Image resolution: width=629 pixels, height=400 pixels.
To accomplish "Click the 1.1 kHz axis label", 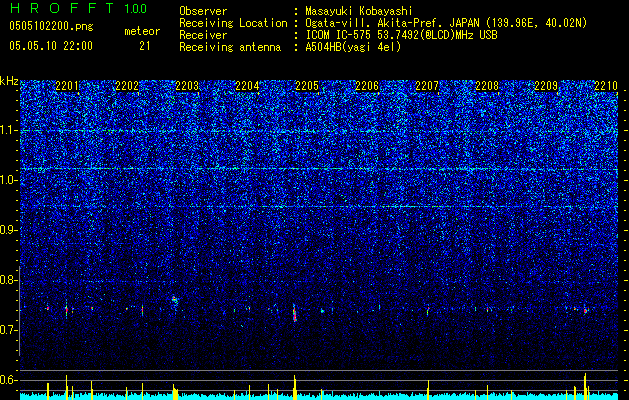I will [8, 130].
